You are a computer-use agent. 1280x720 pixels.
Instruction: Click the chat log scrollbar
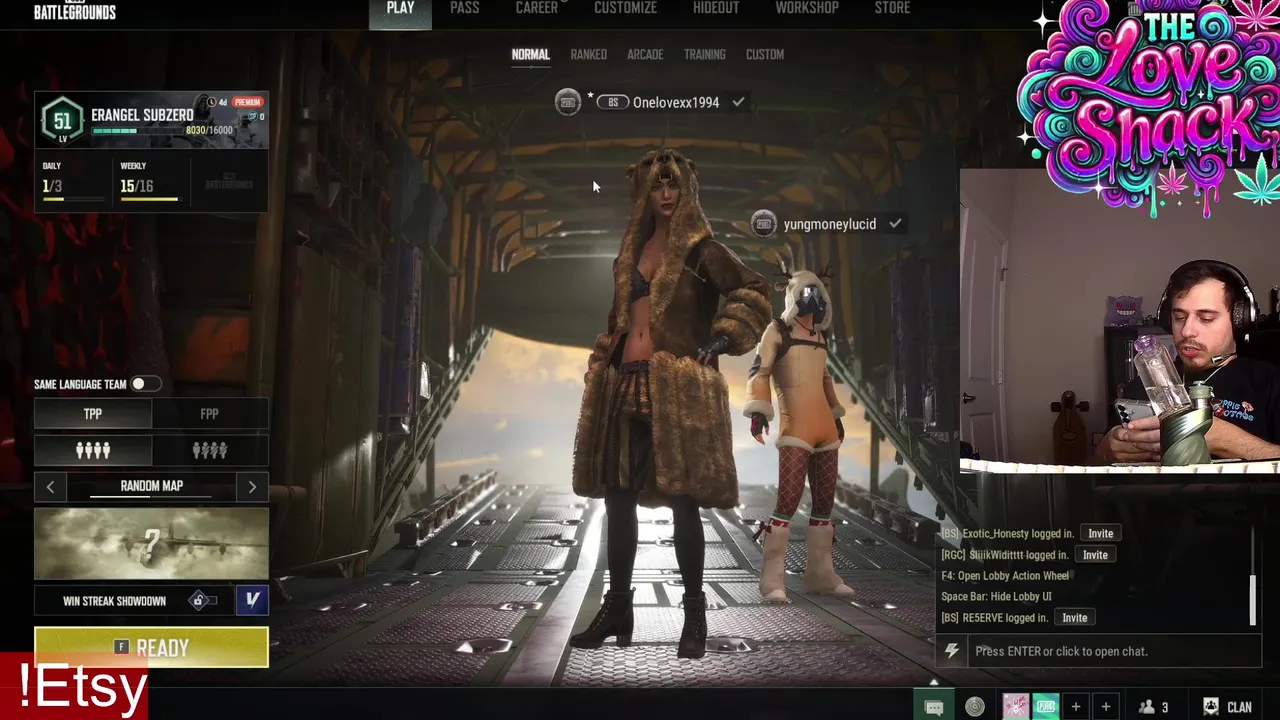pos(1252,599)
